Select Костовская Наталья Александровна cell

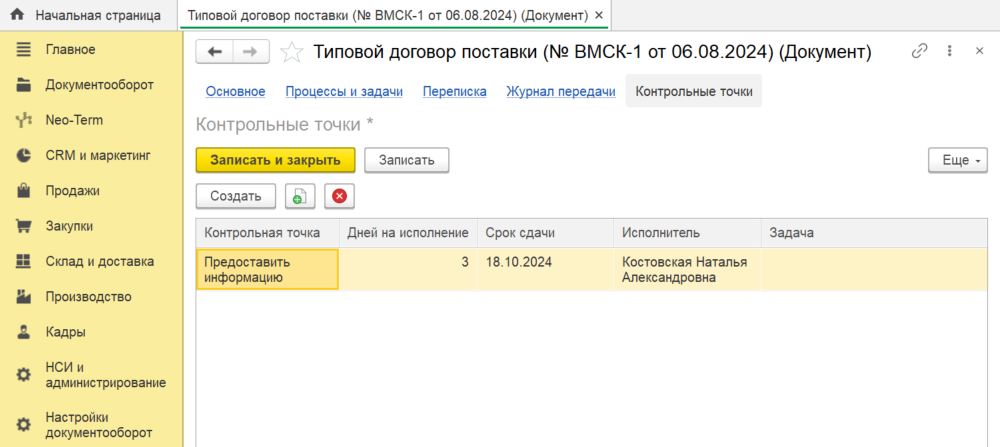688,270
